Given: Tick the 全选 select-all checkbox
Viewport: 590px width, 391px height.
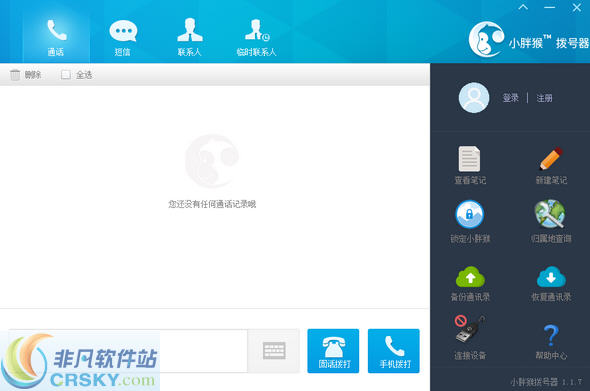Looking at the screenshot, I should (x=65, y=75).
